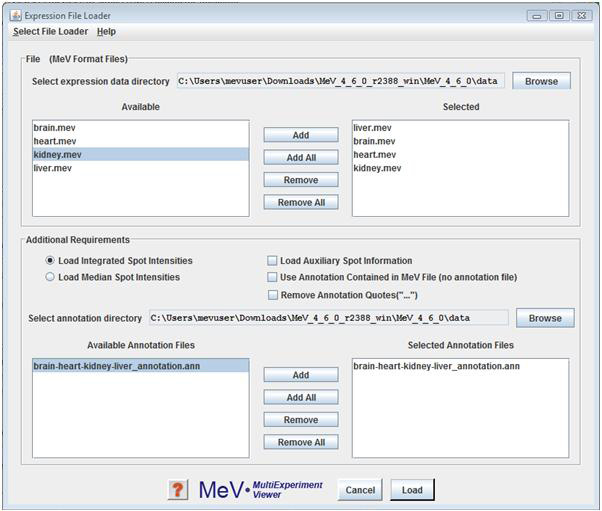Click the red question mark help icon
The height and width of the screenshot is (511, 602).
178,490
